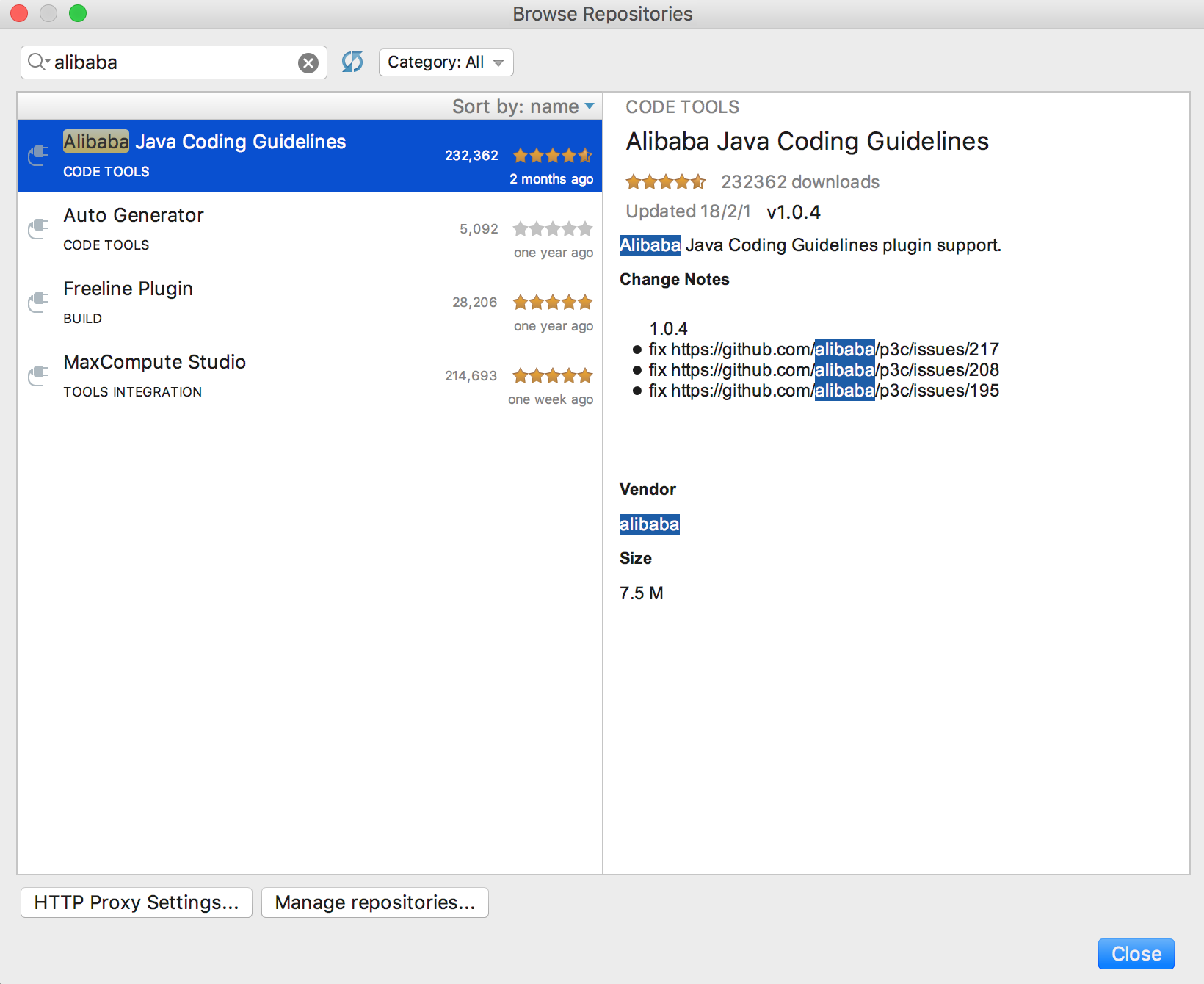The width and height of the screenshot is (1204, 984).
Task: Select the Freeline Plugin entry
Action: point(310,303)
